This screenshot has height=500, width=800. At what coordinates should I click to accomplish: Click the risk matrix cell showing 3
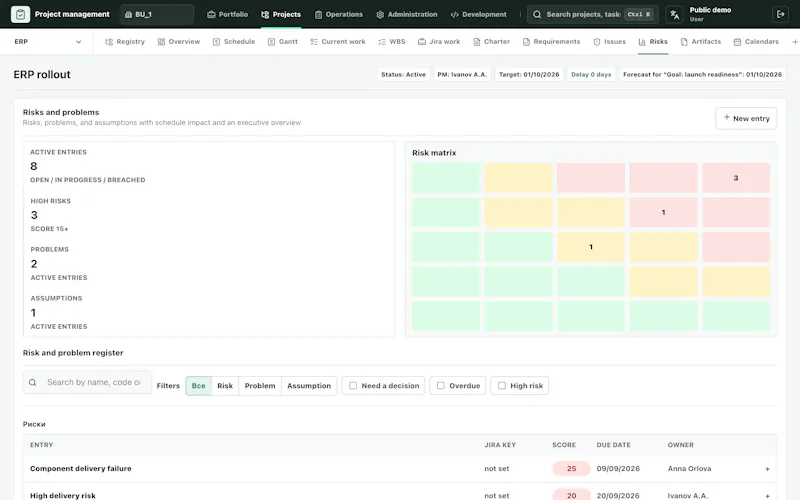[736, 178]
